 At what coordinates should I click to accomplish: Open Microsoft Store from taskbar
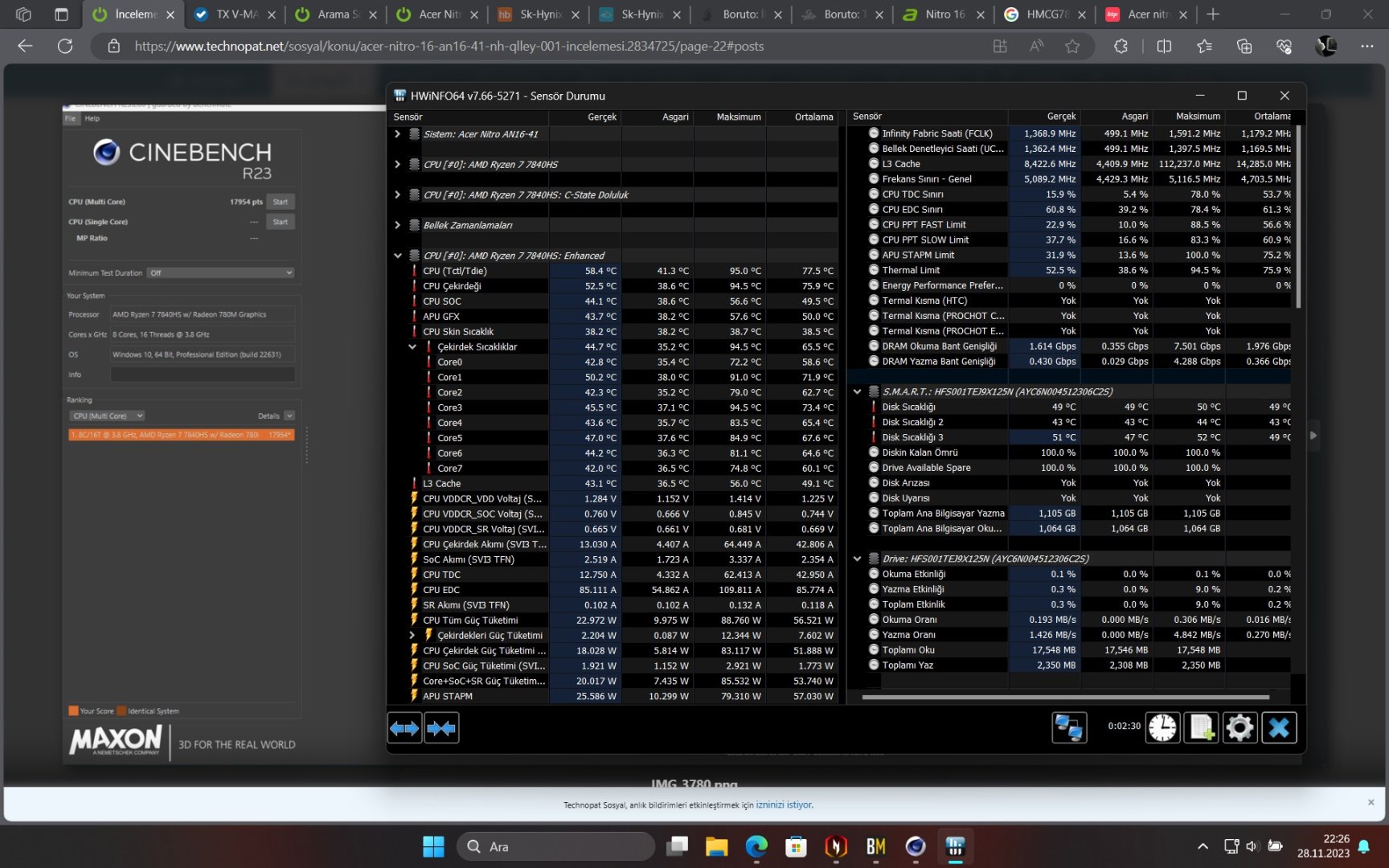[796, 846]
